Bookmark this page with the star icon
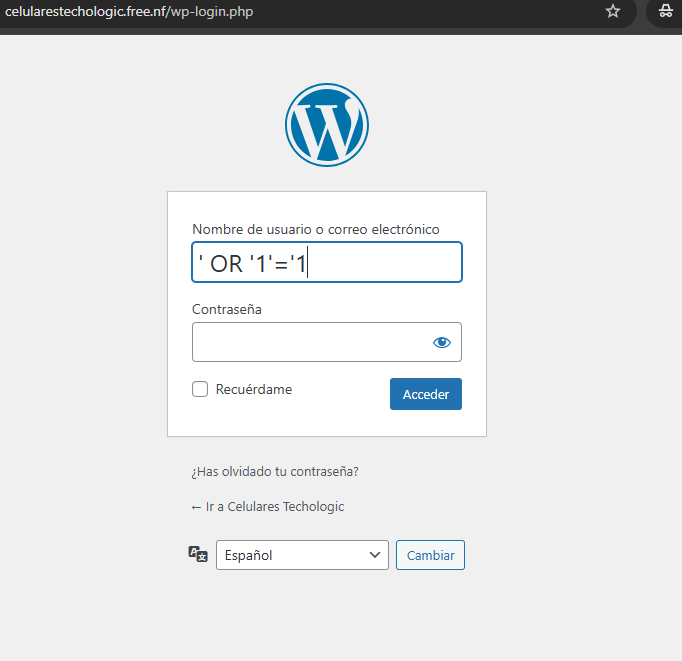 coord(613,11)
